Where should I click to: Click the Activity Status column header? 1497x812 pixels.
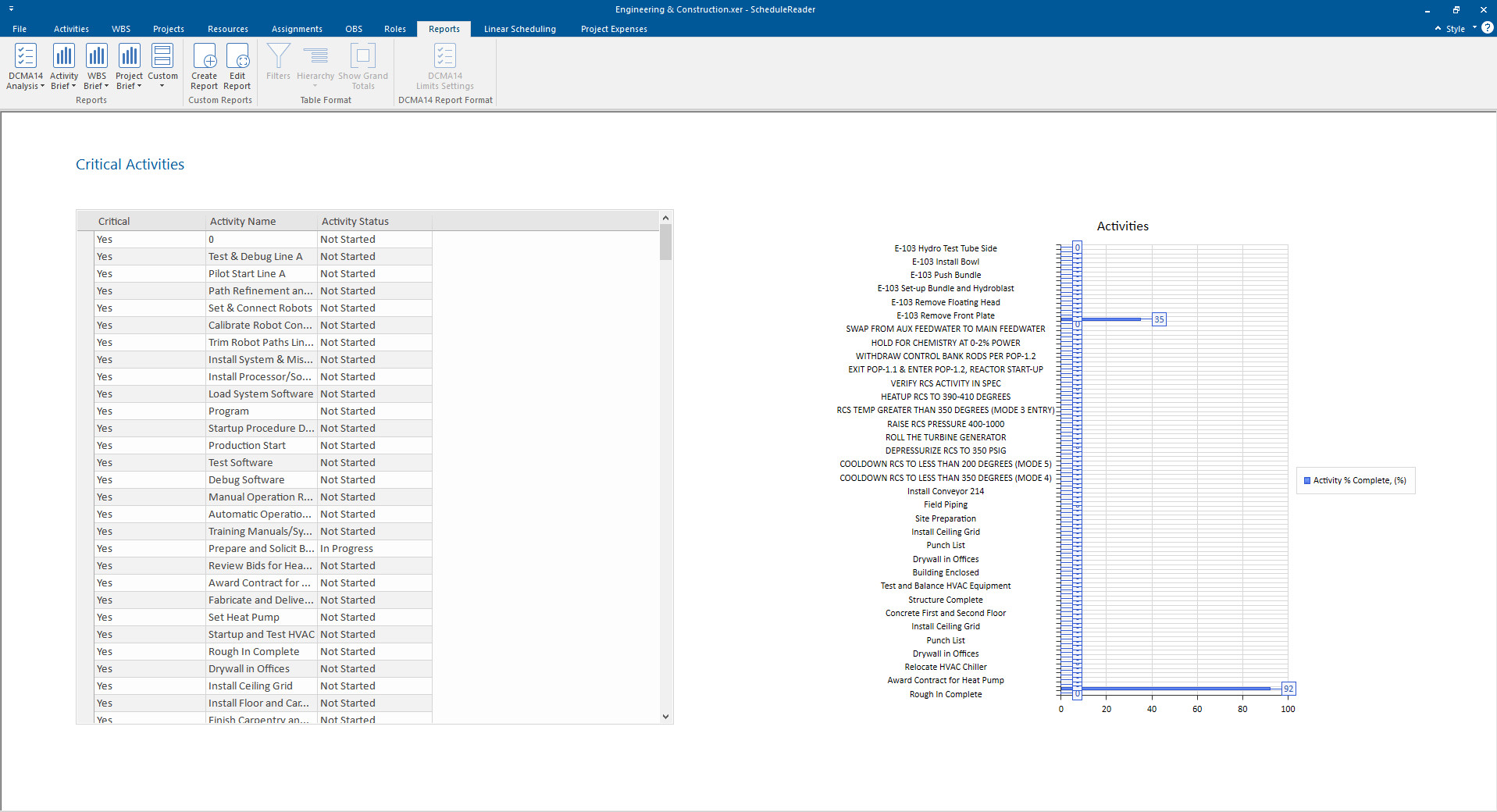click(x=374, y=221)
